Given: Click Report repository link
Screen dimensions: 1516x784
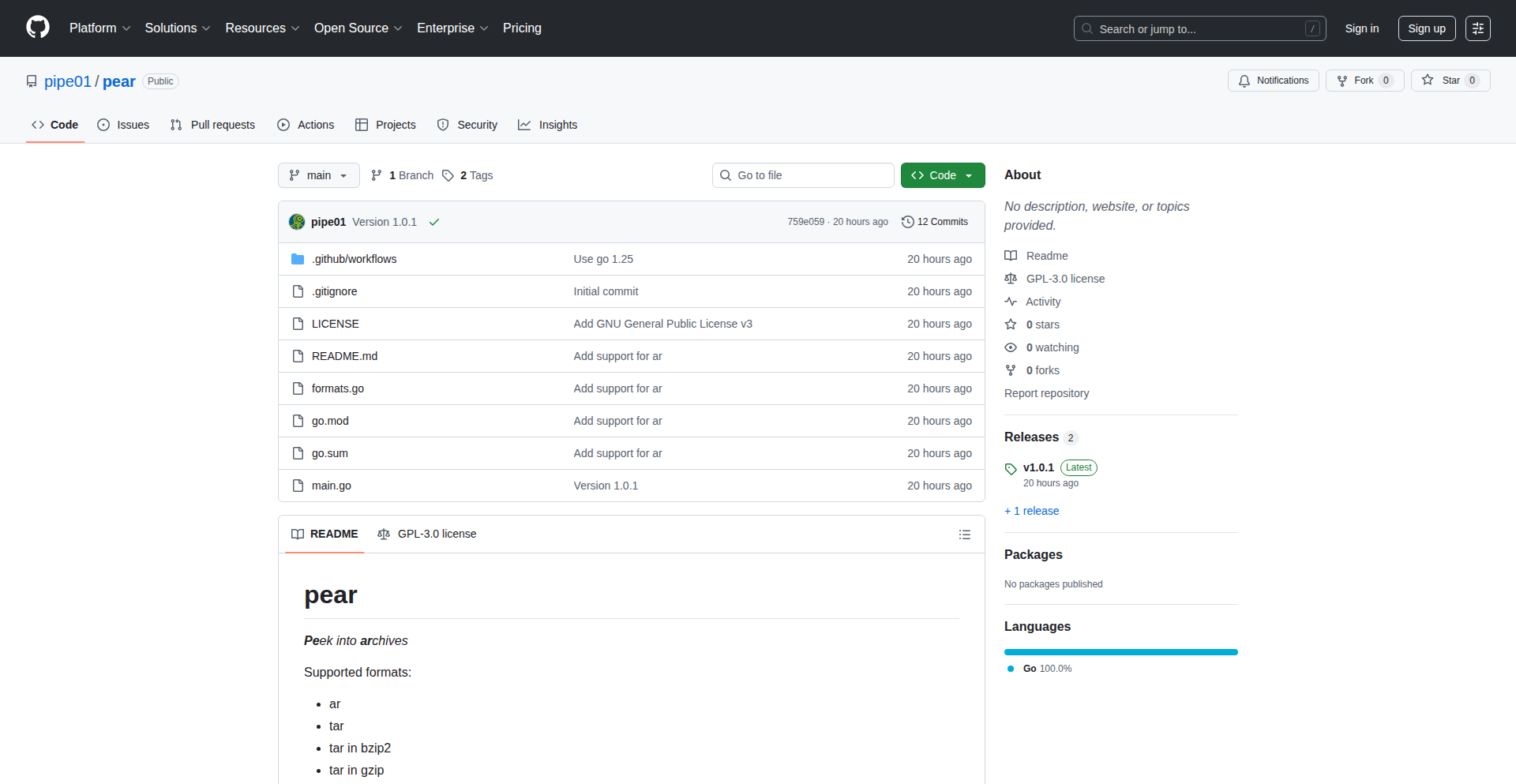Looking at the screenshot, I should tap(1046, 393).
